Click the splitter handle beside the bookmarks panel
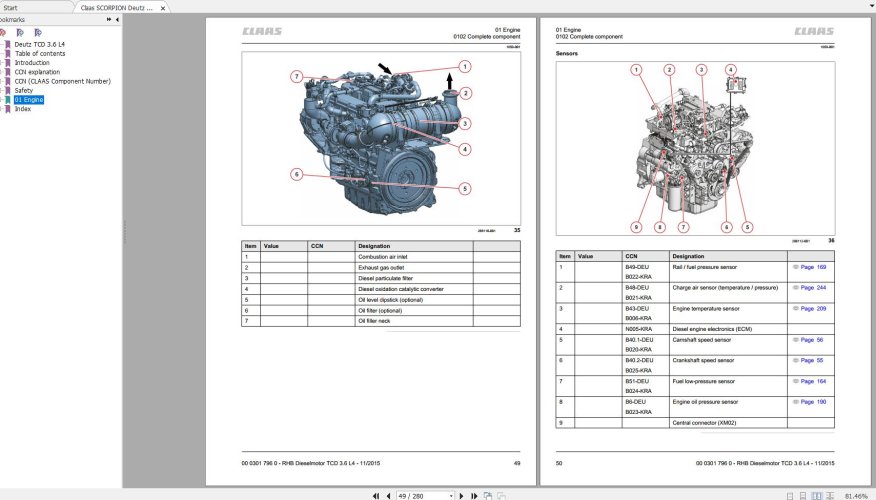The image size is (876, 500). (x=124, y=232)
